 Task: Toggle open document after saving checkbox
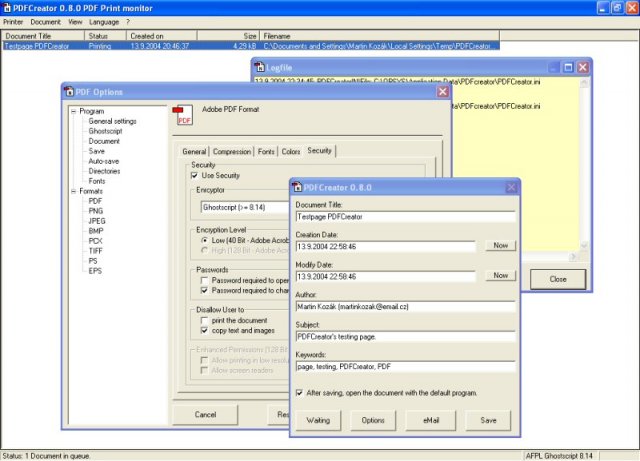tap(299, 393)
